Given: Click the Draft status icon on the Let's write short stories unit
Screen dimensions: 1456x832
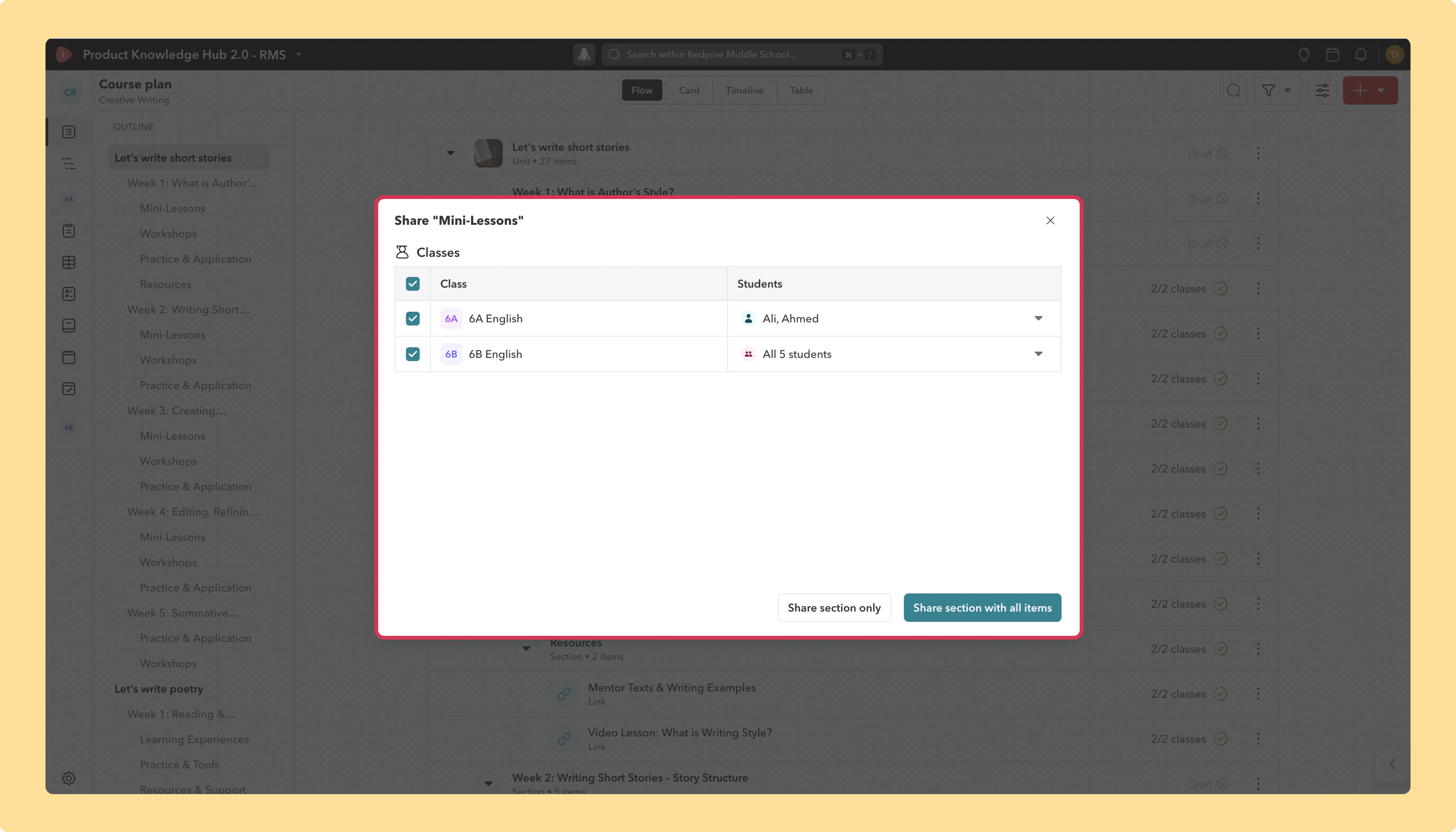Looking at the screenshot, I should point(1222,154).
